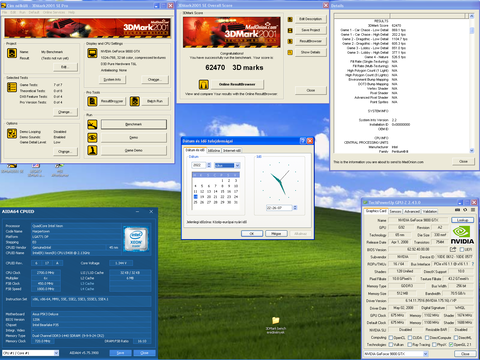Click the year input field in date dialog

pos(199,165)
